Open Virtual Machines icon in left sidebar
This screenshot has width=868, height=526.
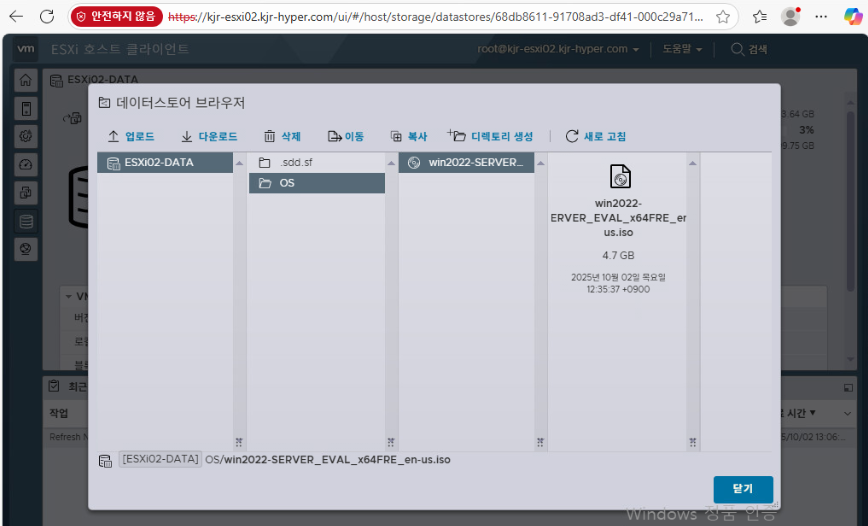(25, 193)
